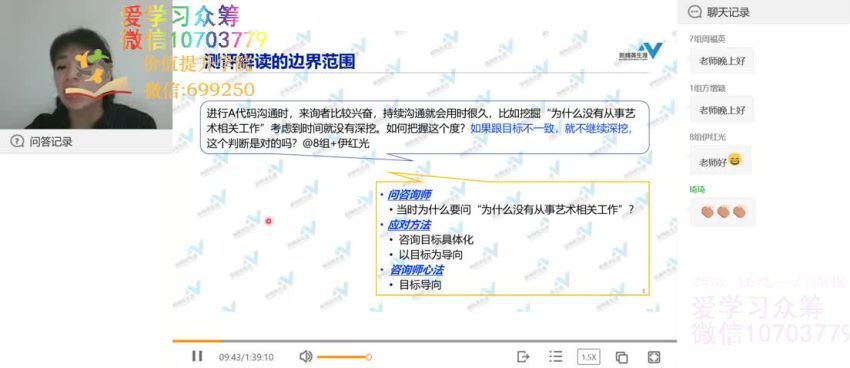The height and width of the screenshot is (368, 850).
Task: Open the chapter list icon
Action: [x=556, y=357]
